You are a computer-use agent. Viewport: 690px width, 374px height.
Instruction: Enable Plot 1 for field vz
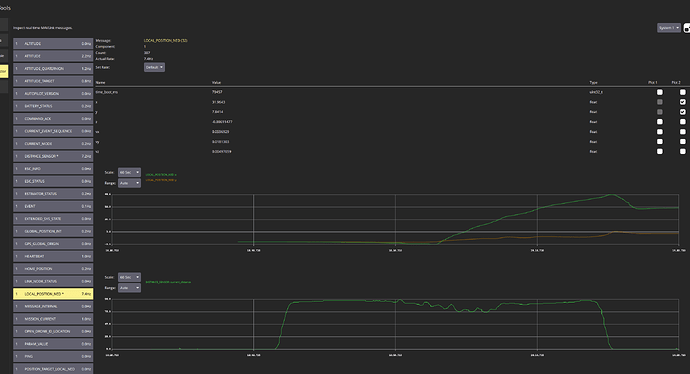click(x=660, y=151)
